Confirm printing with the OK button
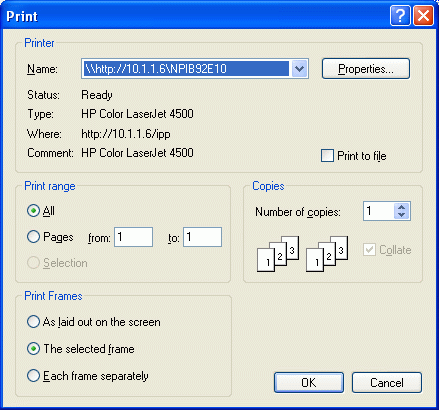Image resolution: width=439 pixels, height=410 pixels. pos(309,382)
